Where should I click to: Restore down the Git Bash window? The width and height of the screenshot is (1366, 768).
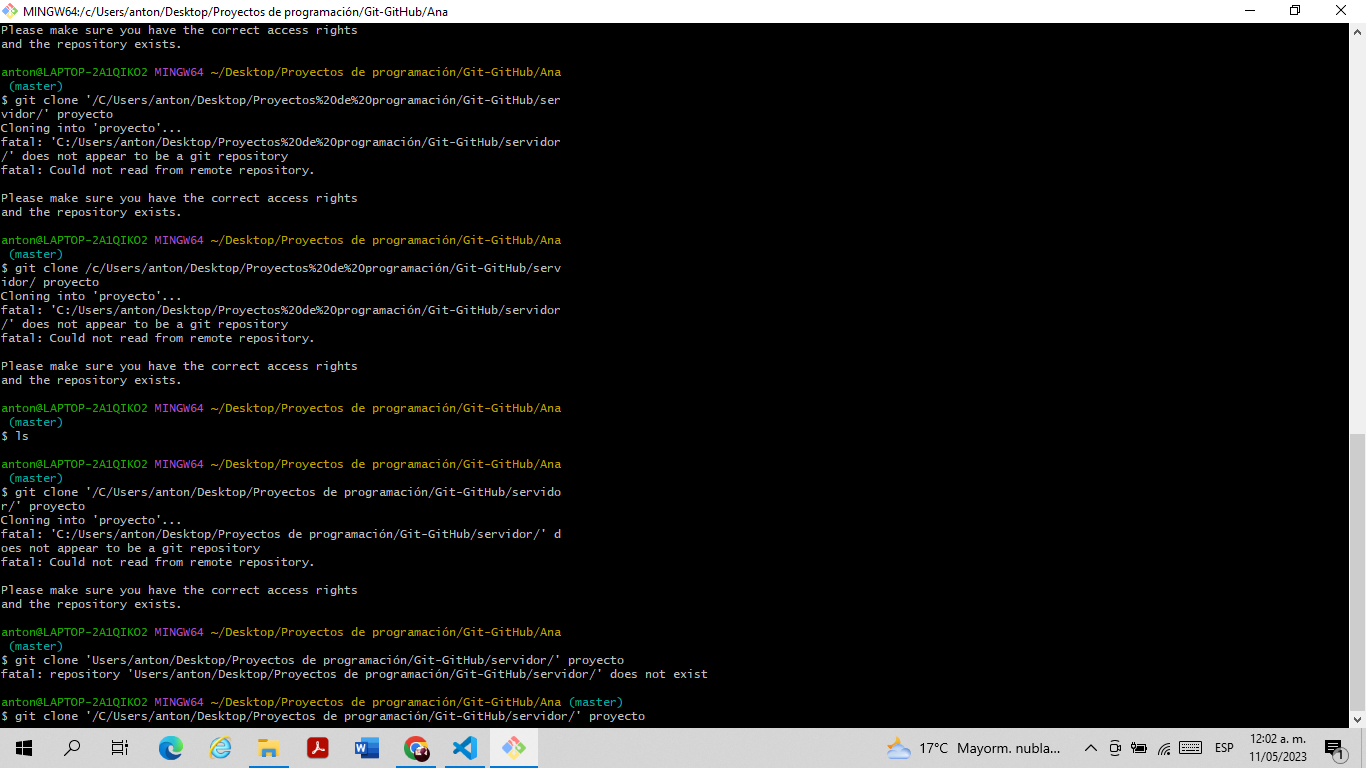(x=1296, y=11)
